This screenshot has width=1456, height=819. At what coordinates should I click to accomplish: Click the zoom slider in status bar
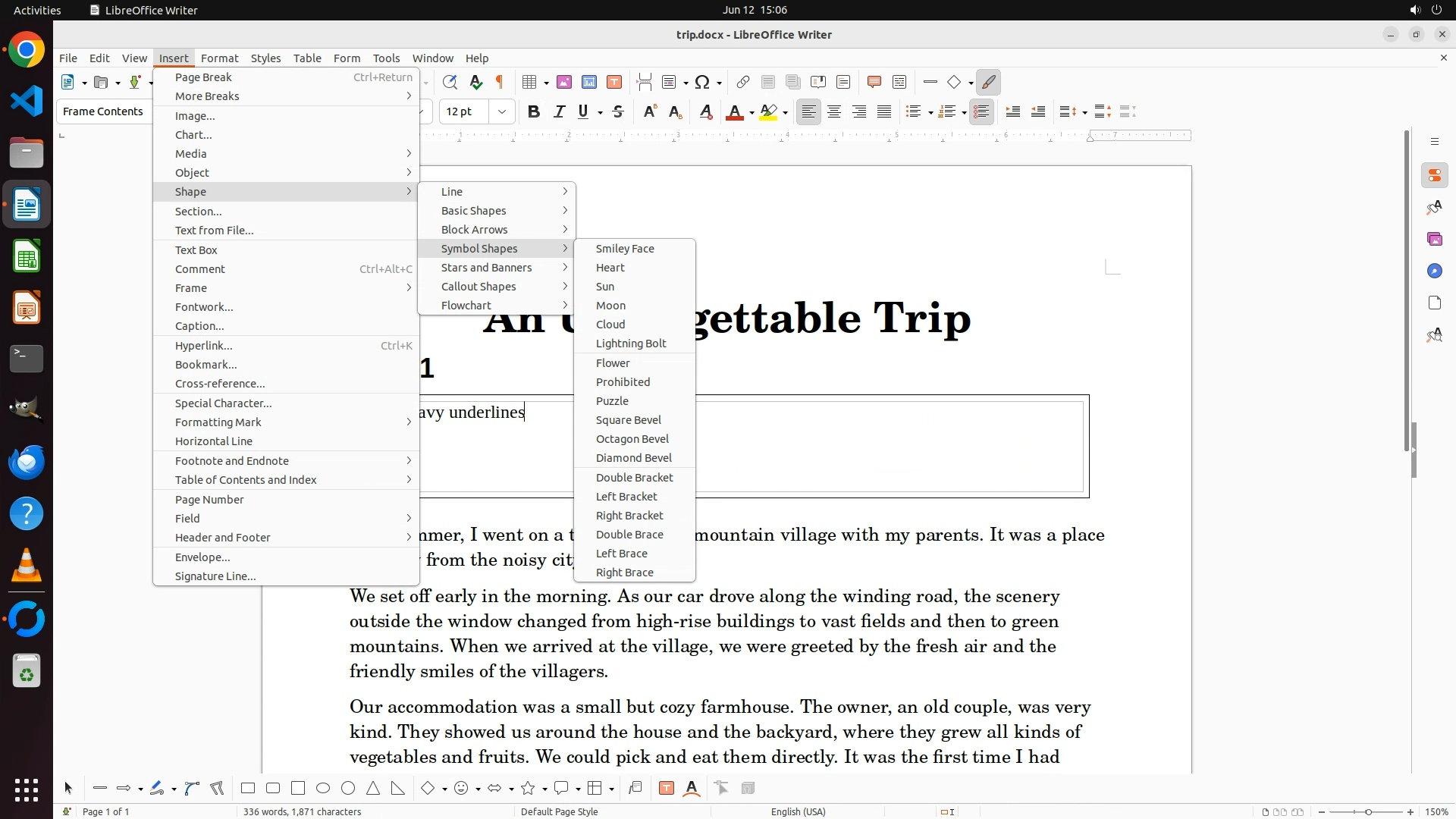[x=1367, y=812]
